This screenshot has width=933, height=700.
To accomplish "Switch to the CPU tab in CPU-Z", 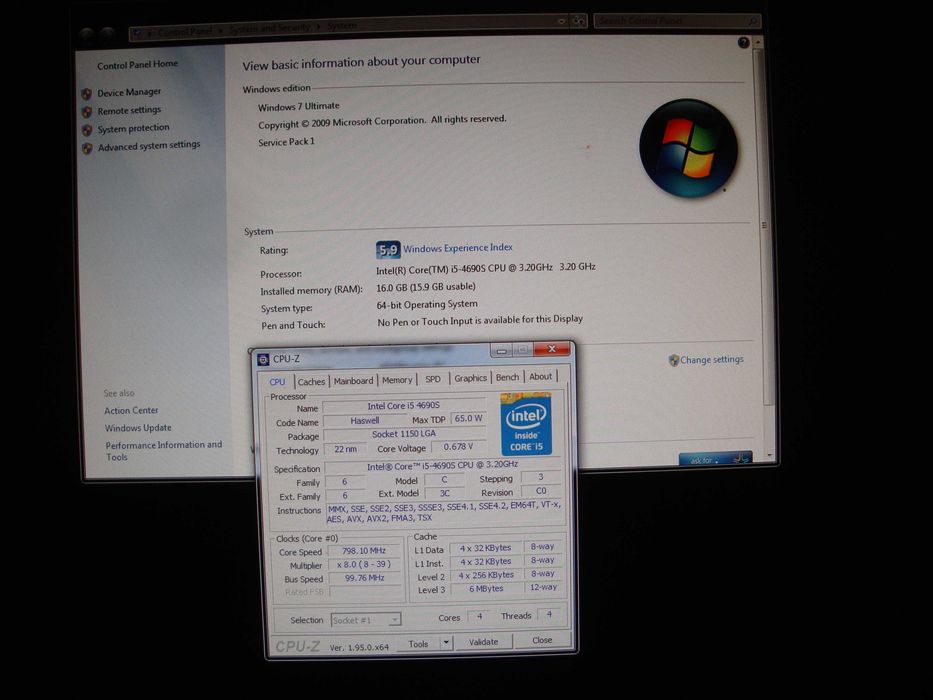I will tap(277, 382).
